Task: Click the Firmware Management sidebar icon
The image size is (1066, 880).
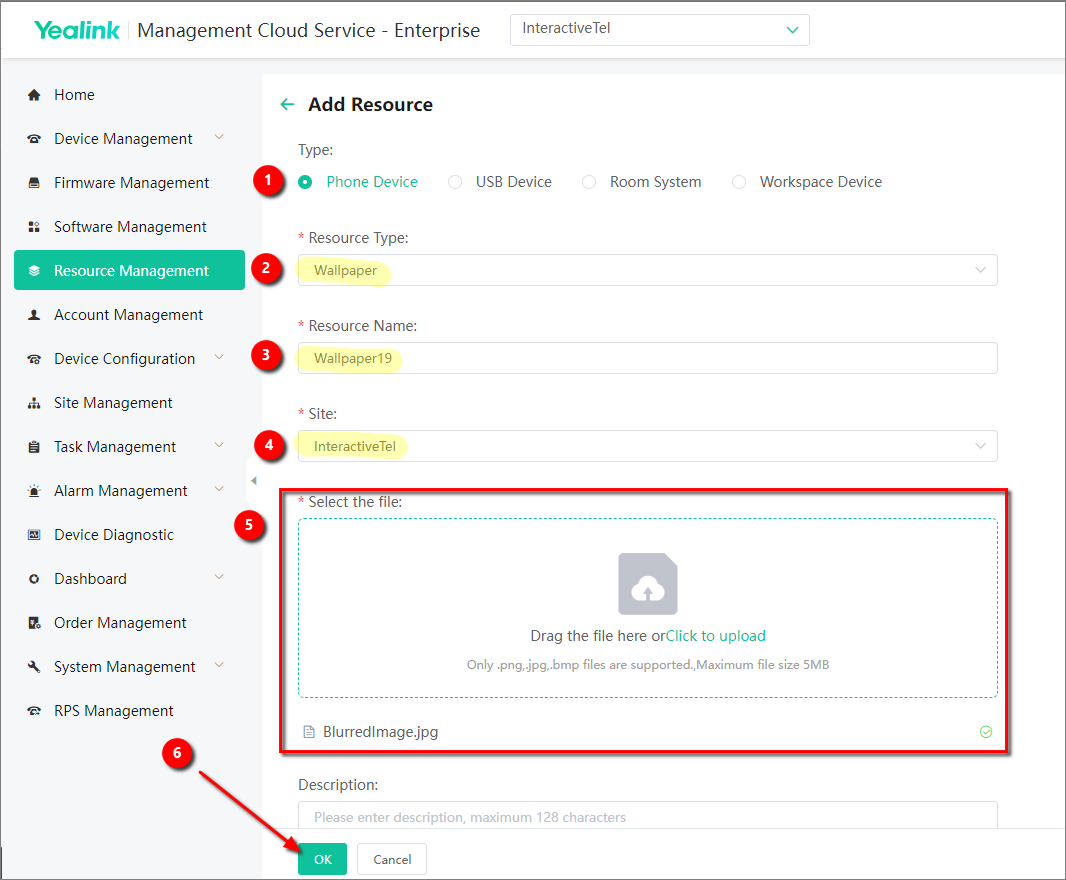Action: coord(34,183)
